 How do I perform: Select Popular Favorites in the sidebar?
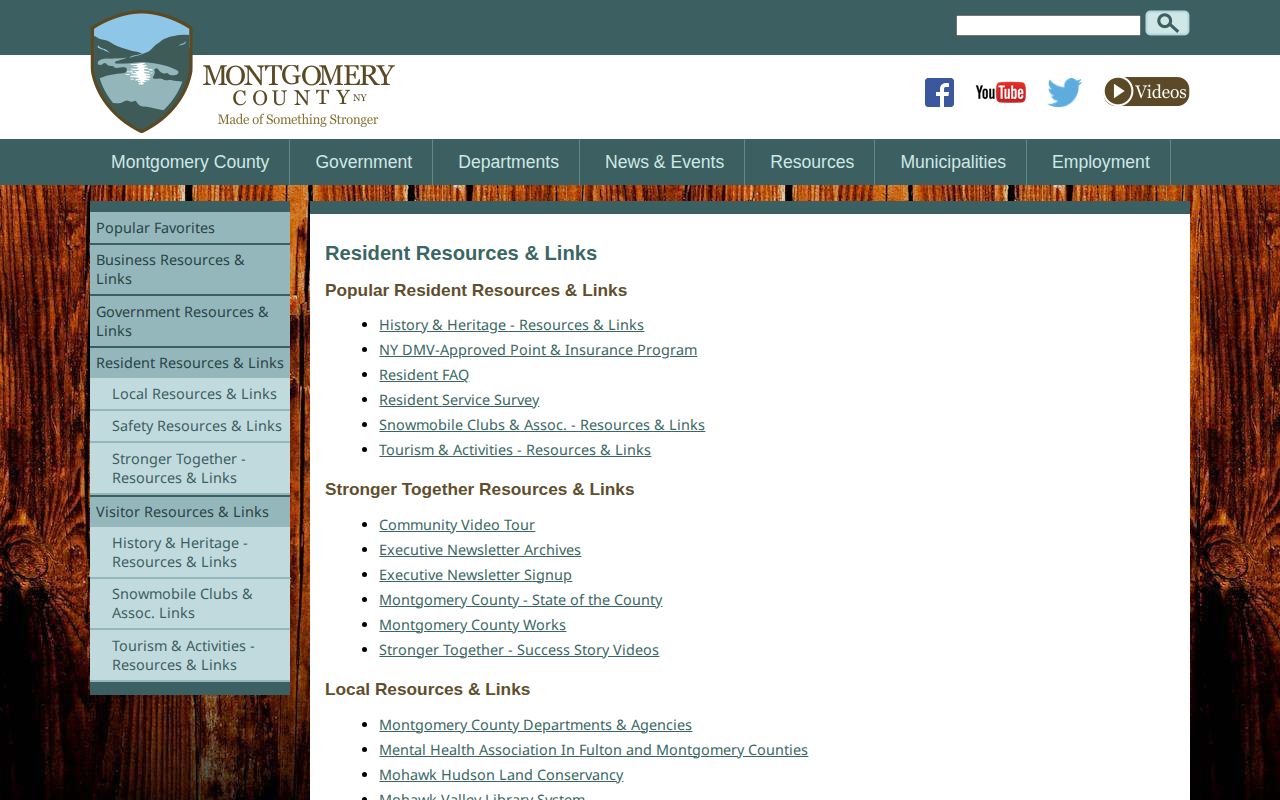[x=190, y=228]
